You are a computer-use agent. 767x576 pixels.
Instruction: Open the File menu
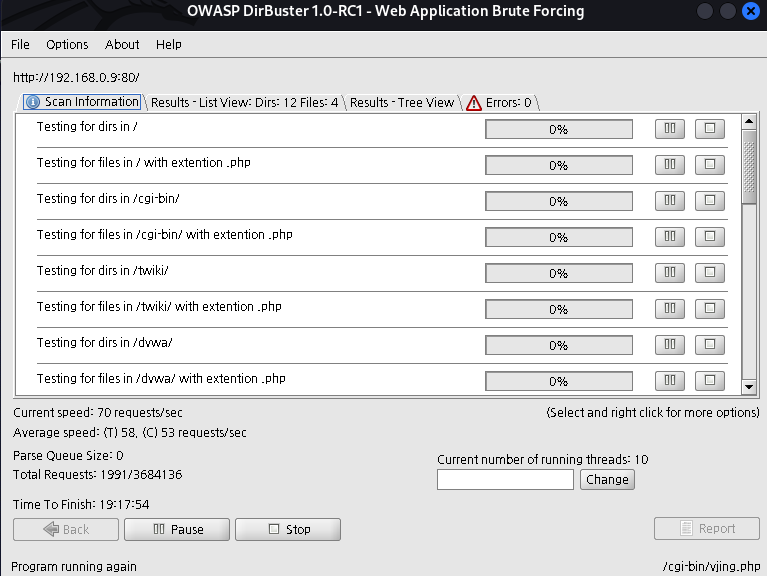tap(20, 44)
